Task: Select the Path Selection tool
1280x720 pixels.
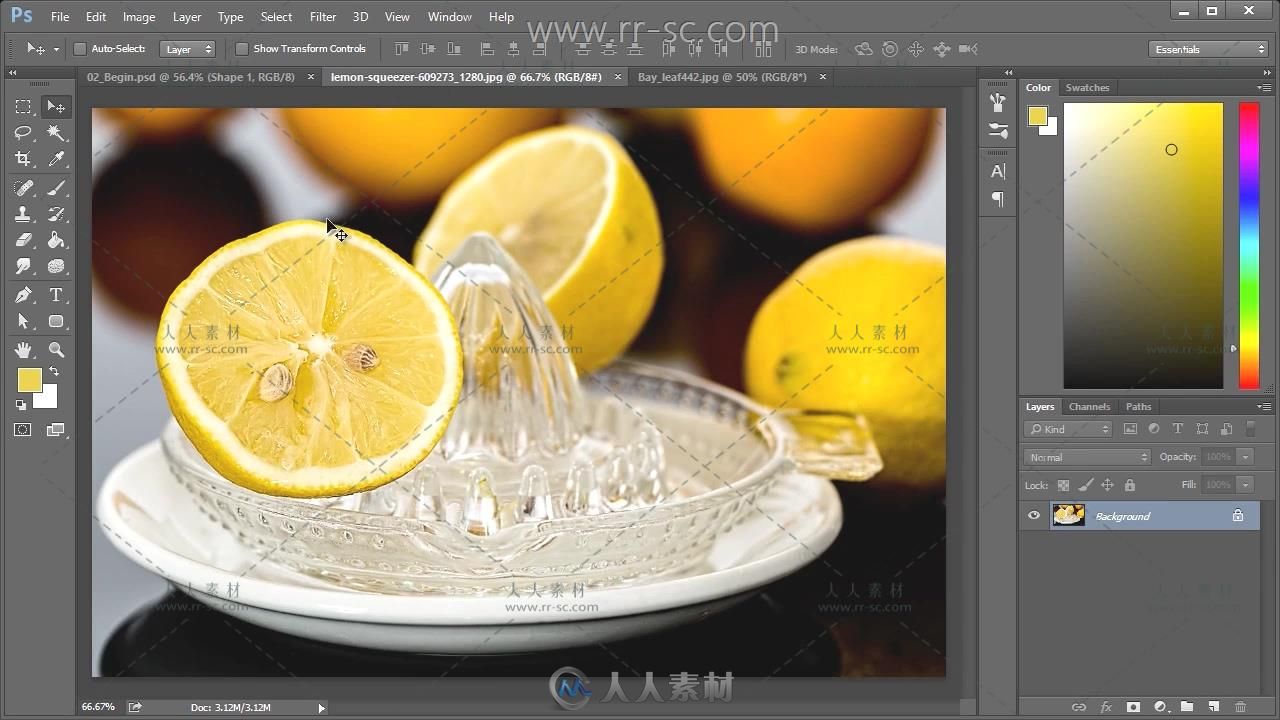Action: 23,321
